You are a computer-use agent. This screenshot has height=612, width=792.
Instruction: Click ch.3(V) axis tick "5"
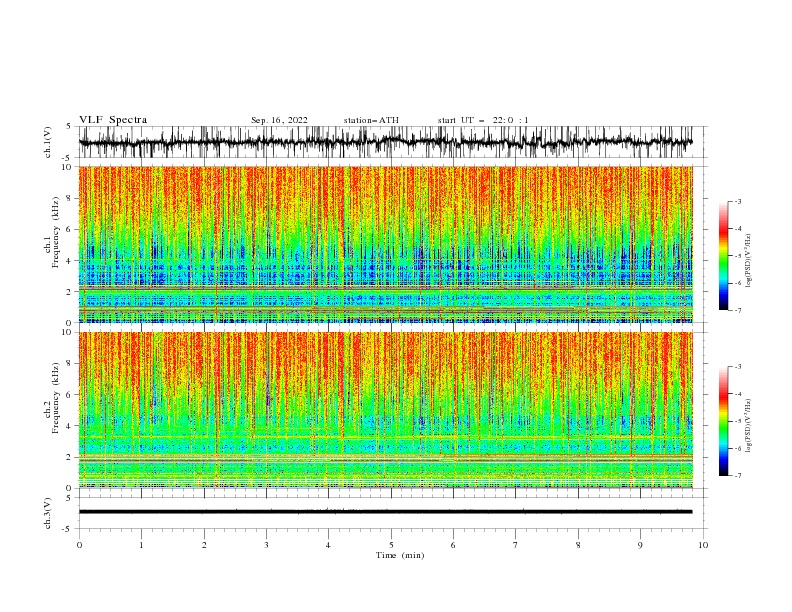tap(69, 497)
